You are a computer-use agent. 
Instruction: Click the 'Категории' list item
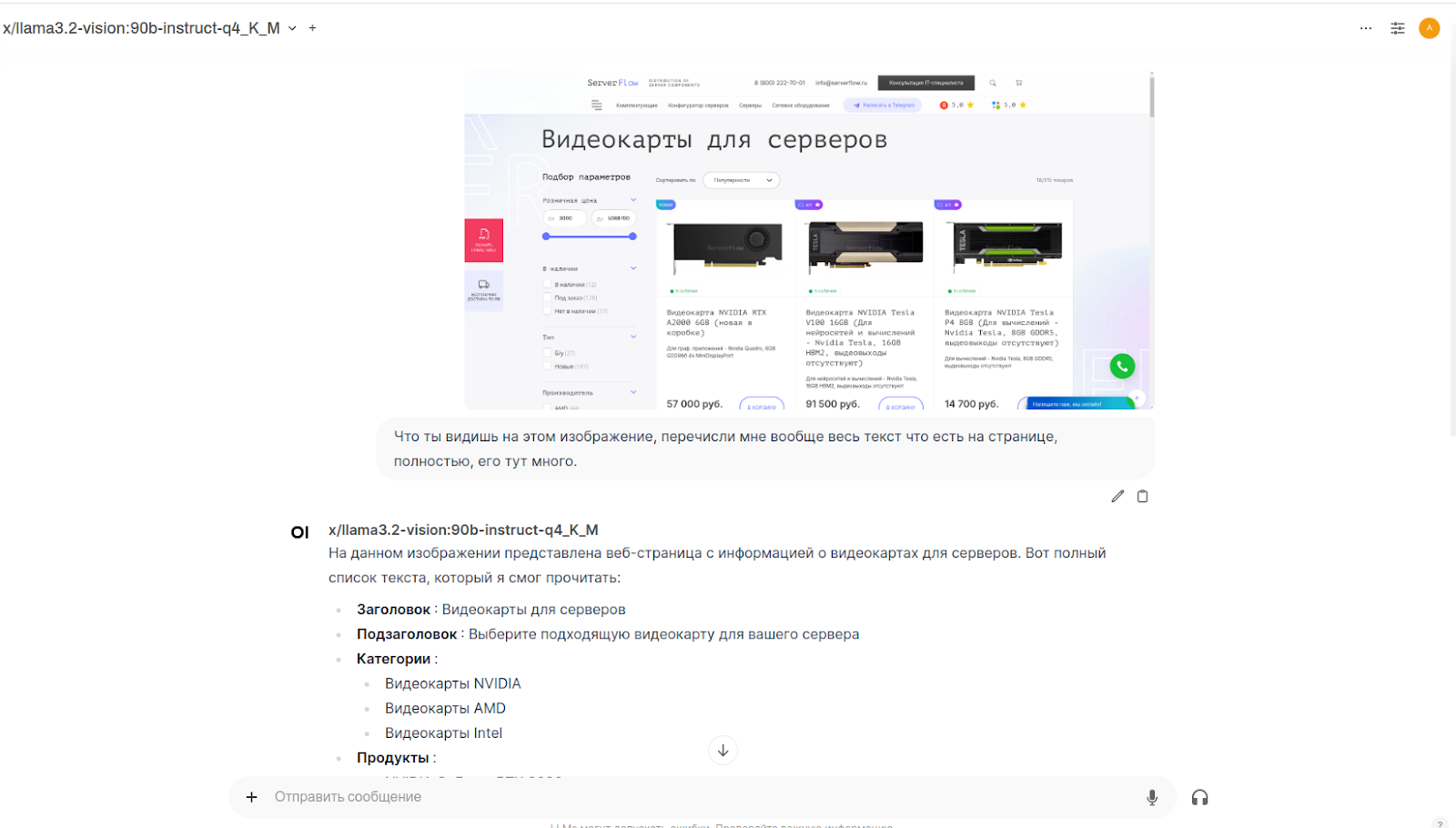(397, 659)
